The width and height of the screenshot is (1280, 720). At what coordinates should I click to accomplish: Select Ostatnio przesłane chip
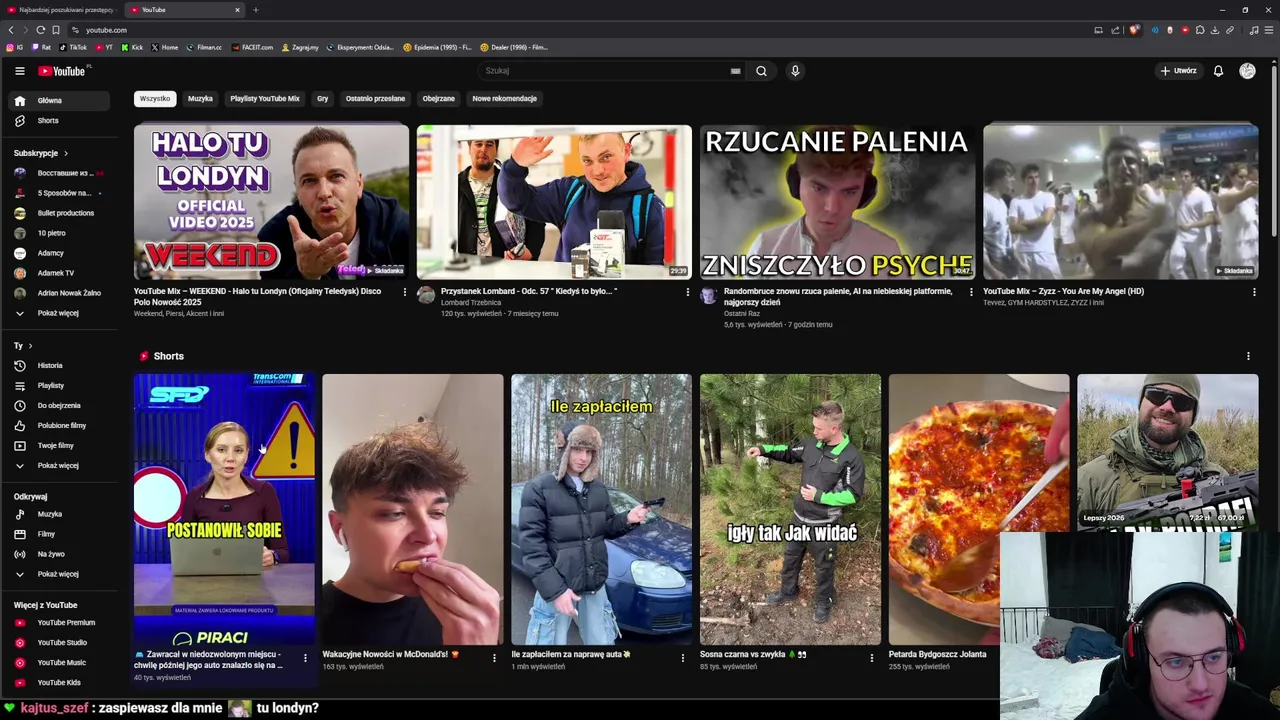click(375, 98)
